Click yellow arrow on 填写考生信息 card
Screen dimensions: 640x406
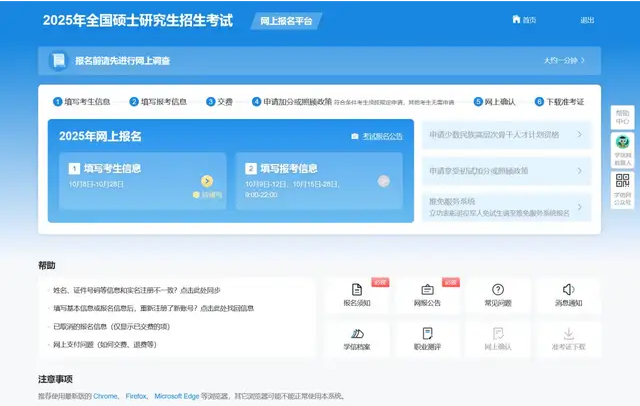click(207, 181)
